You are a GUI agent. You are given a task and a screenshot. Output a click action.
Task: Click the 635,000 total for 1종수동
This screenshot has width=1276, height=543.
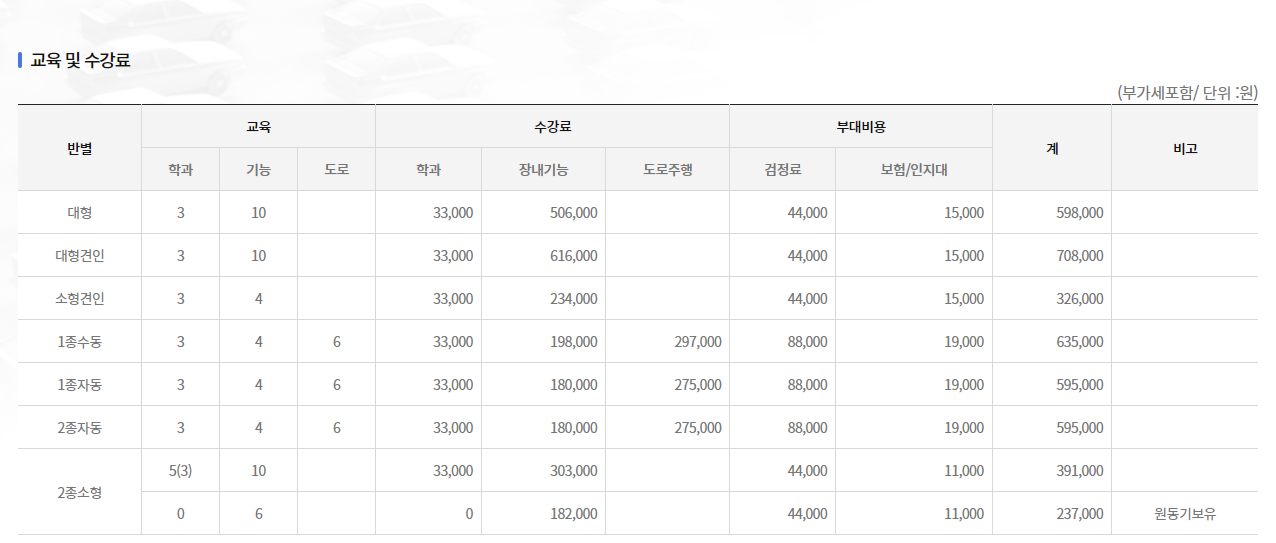tap(1080, 342)
